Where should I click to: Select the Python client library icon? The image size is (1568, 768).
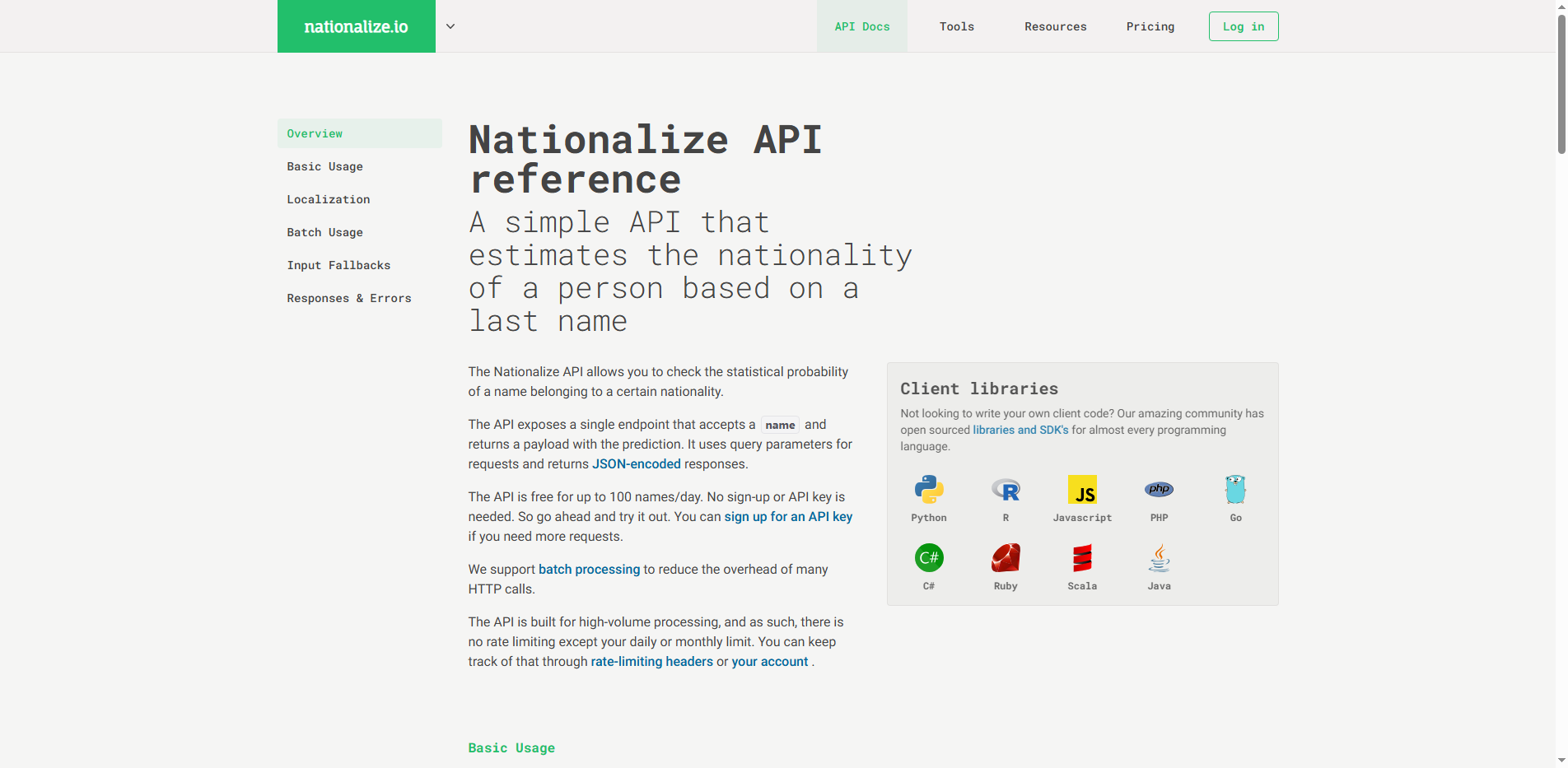(x=928, y=490)
